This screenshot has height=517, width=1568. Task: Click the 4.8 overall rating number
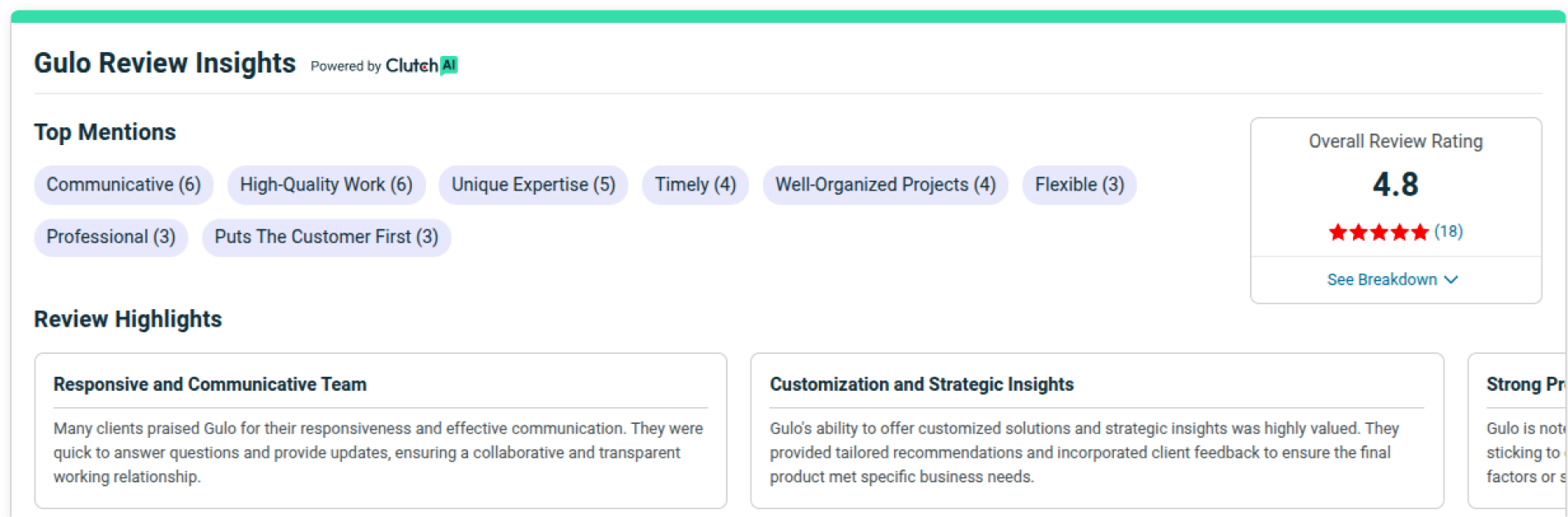point(1395,185)
